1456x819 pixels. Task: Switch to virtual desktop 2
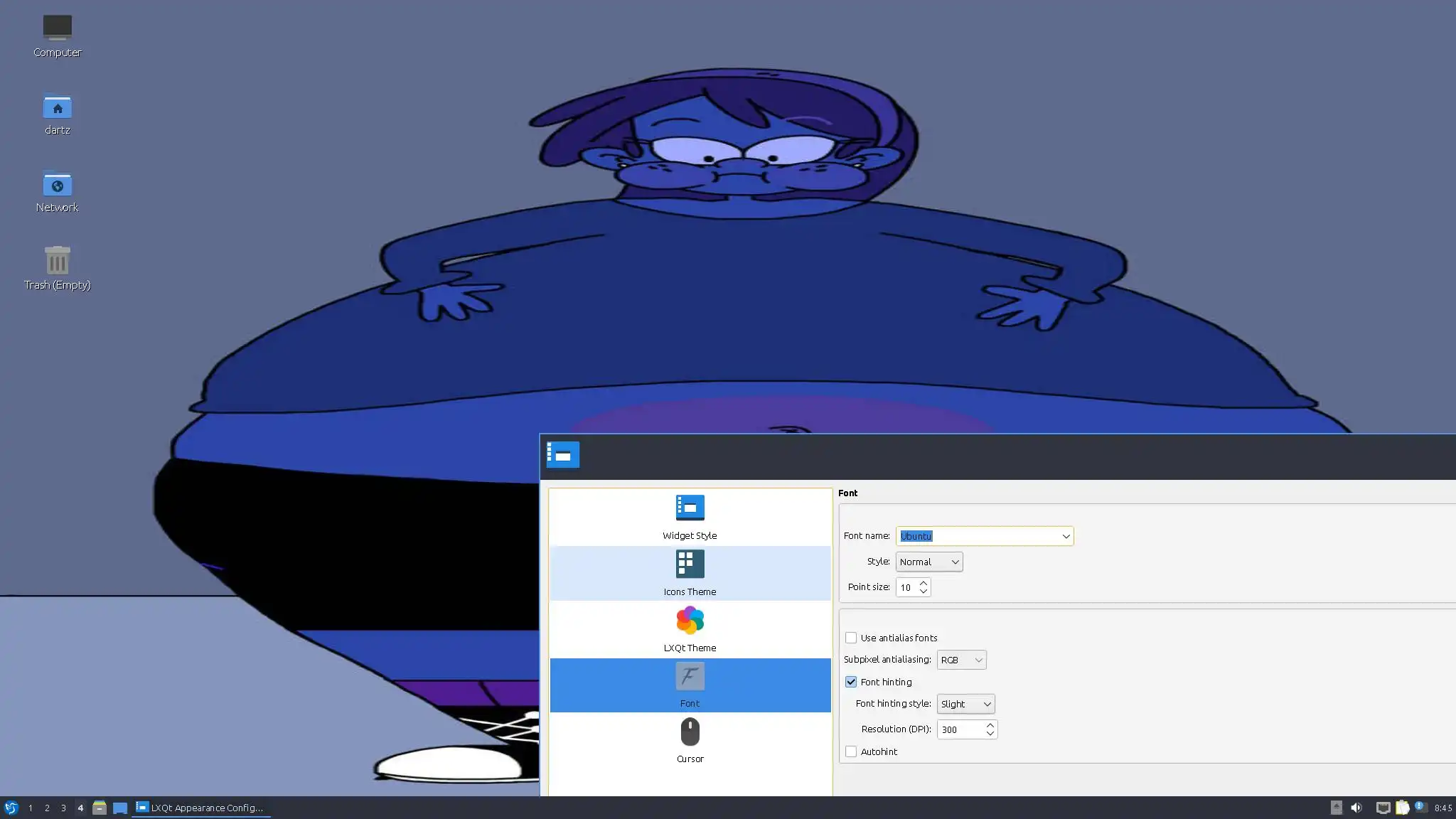(47, 808)
